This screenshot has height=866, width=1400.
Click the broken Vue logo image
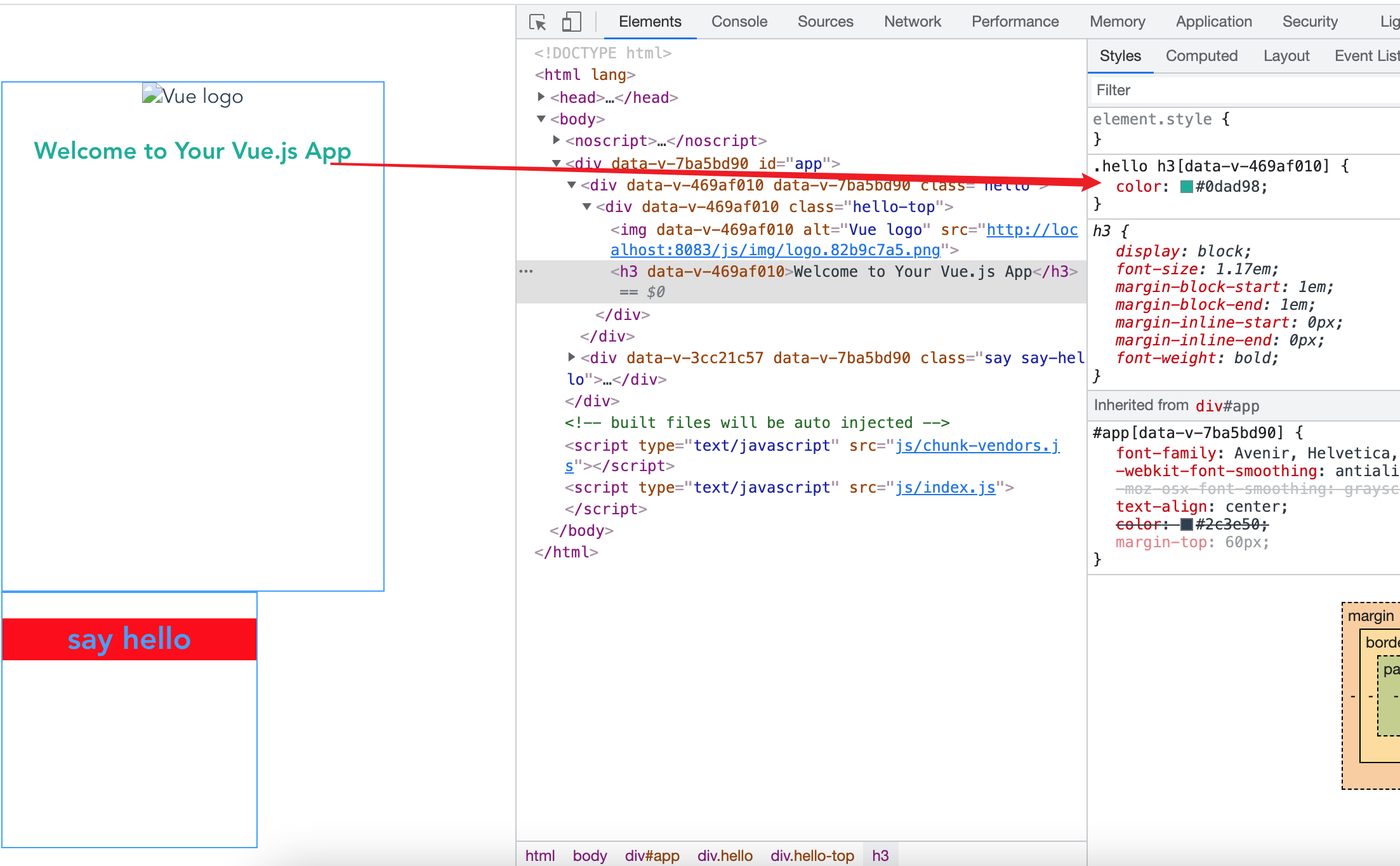(152, 95)
